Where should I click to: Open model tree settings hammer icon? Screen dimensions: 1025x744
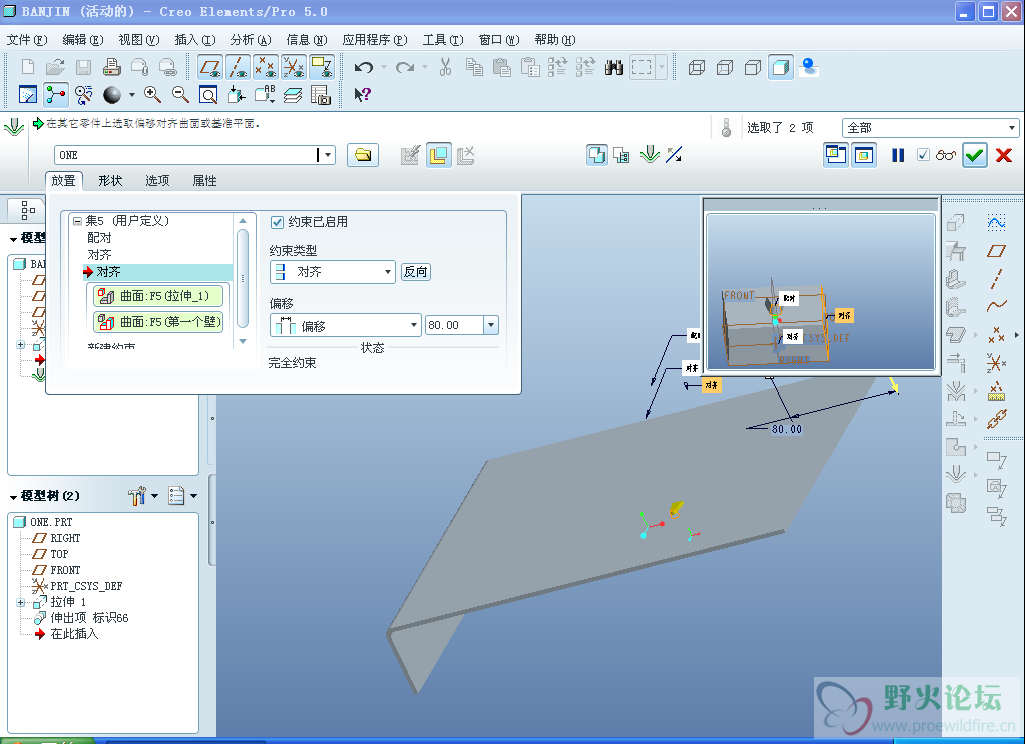point(137,496)
